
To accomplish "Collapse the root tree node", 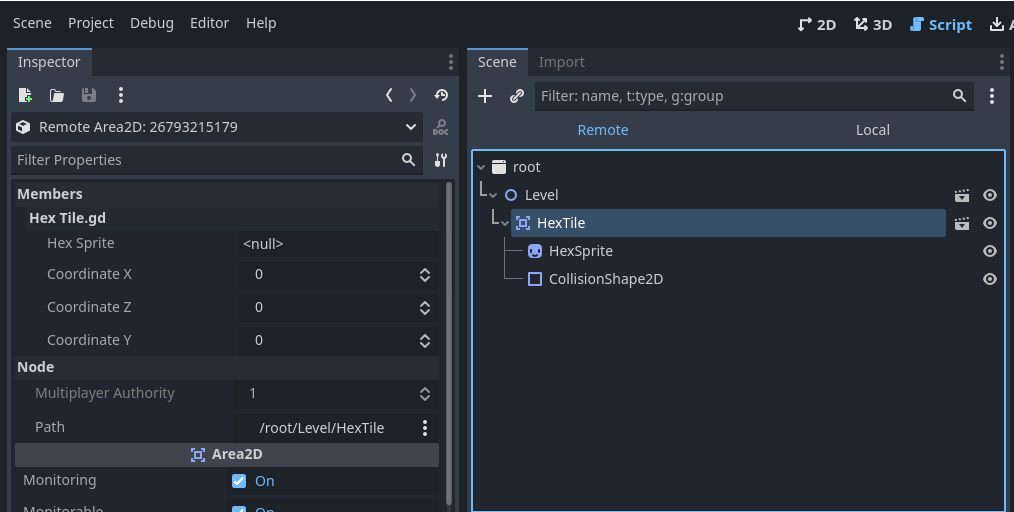I will (x=481, y=167).
